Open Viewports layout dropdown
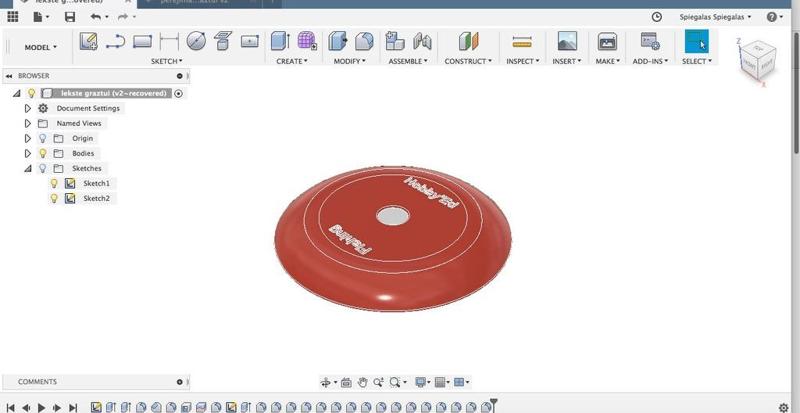The image size is (800, 413). (x=461, y=382)
